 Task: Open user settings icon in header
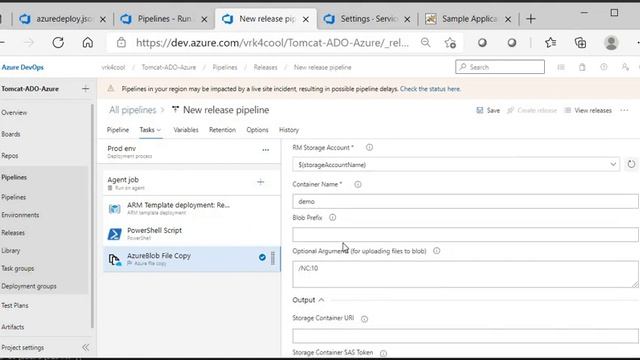[x=625, y=67]
